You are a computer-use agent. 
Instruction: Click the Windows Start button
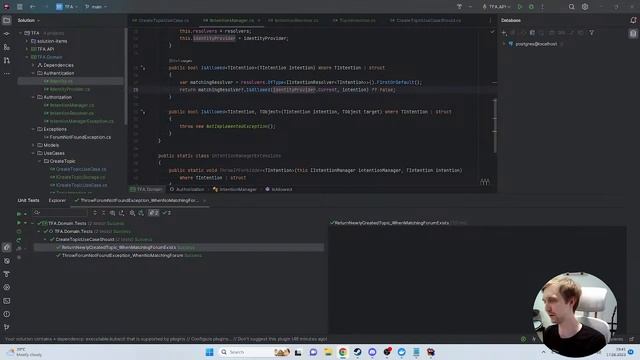tap(209, 352)
